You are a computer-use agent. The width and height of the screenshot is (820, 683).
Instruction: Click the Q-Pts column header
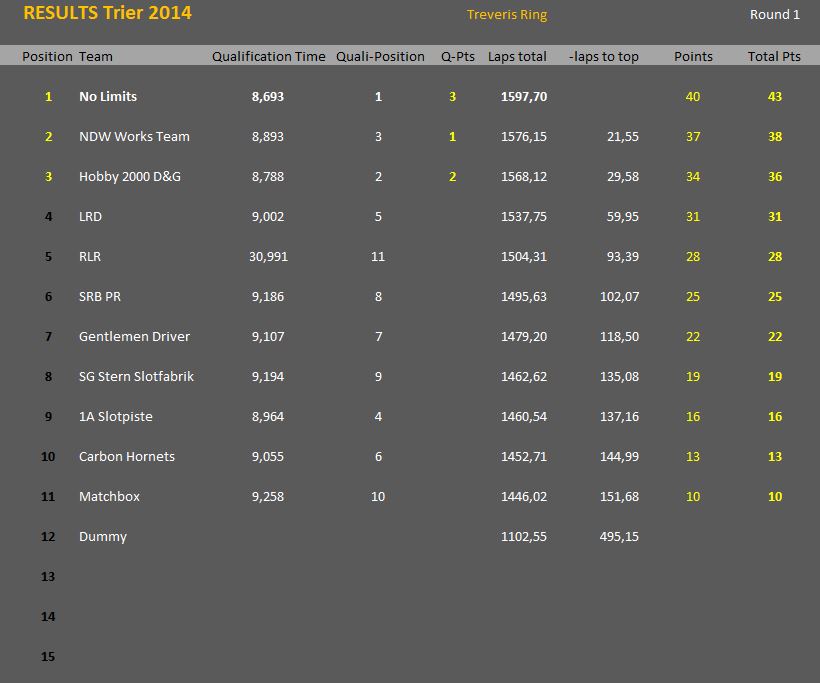[x=458, y=56]
